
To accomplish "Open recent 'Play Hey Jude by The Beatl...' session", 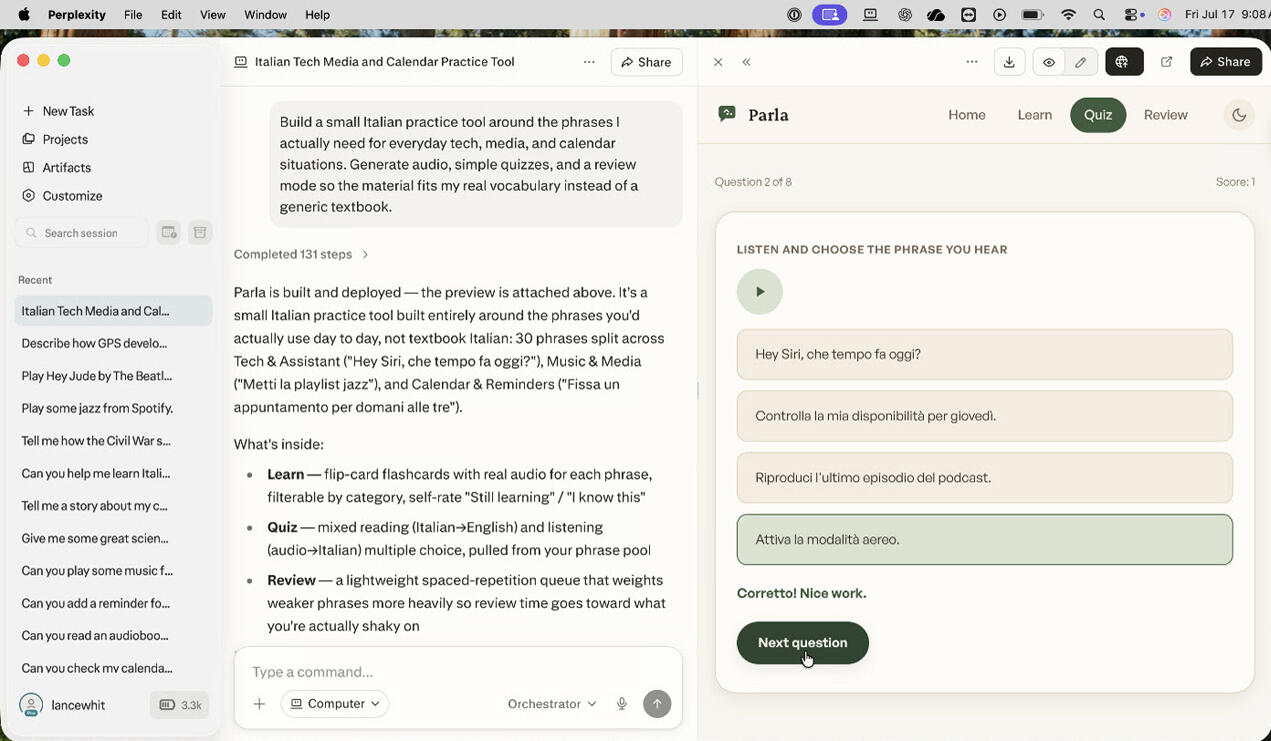I will (114, 376).
